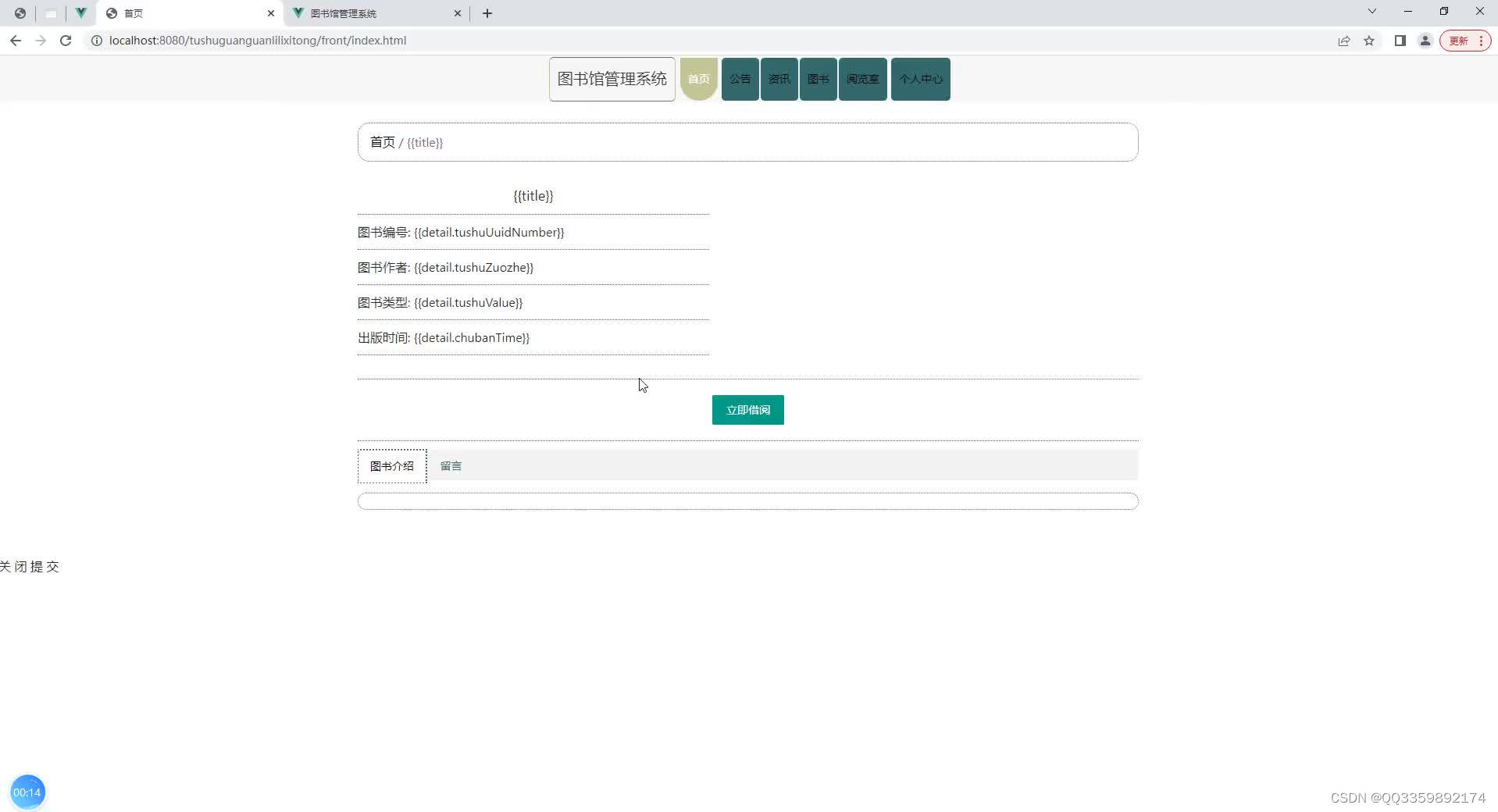Open the 首页 navigation item
Viewport: 1498px width, 812px height.
point(699,79)
